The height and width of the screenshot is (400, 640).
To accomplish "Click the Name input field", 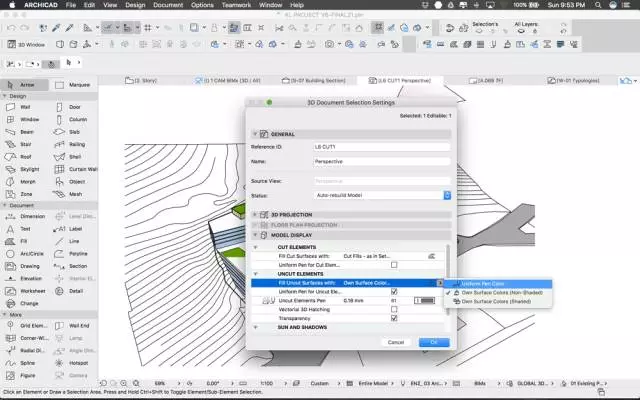I will (x=381, y=160).
